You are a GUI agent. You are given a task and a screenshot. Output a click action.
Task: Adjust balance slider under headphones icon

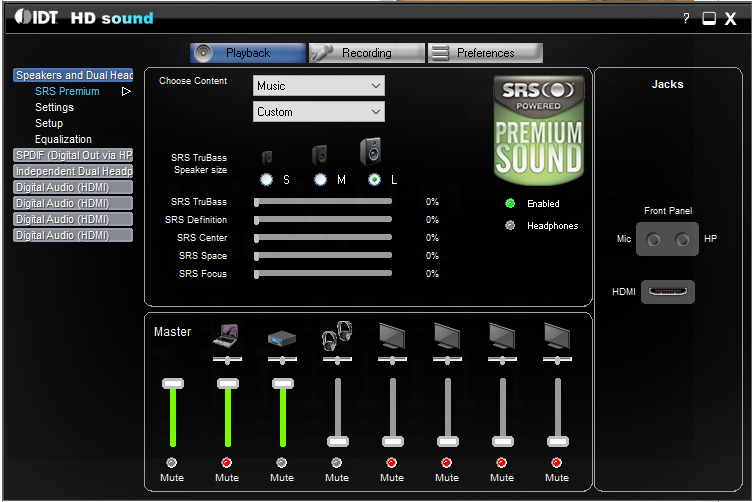(x=338, y=359)
